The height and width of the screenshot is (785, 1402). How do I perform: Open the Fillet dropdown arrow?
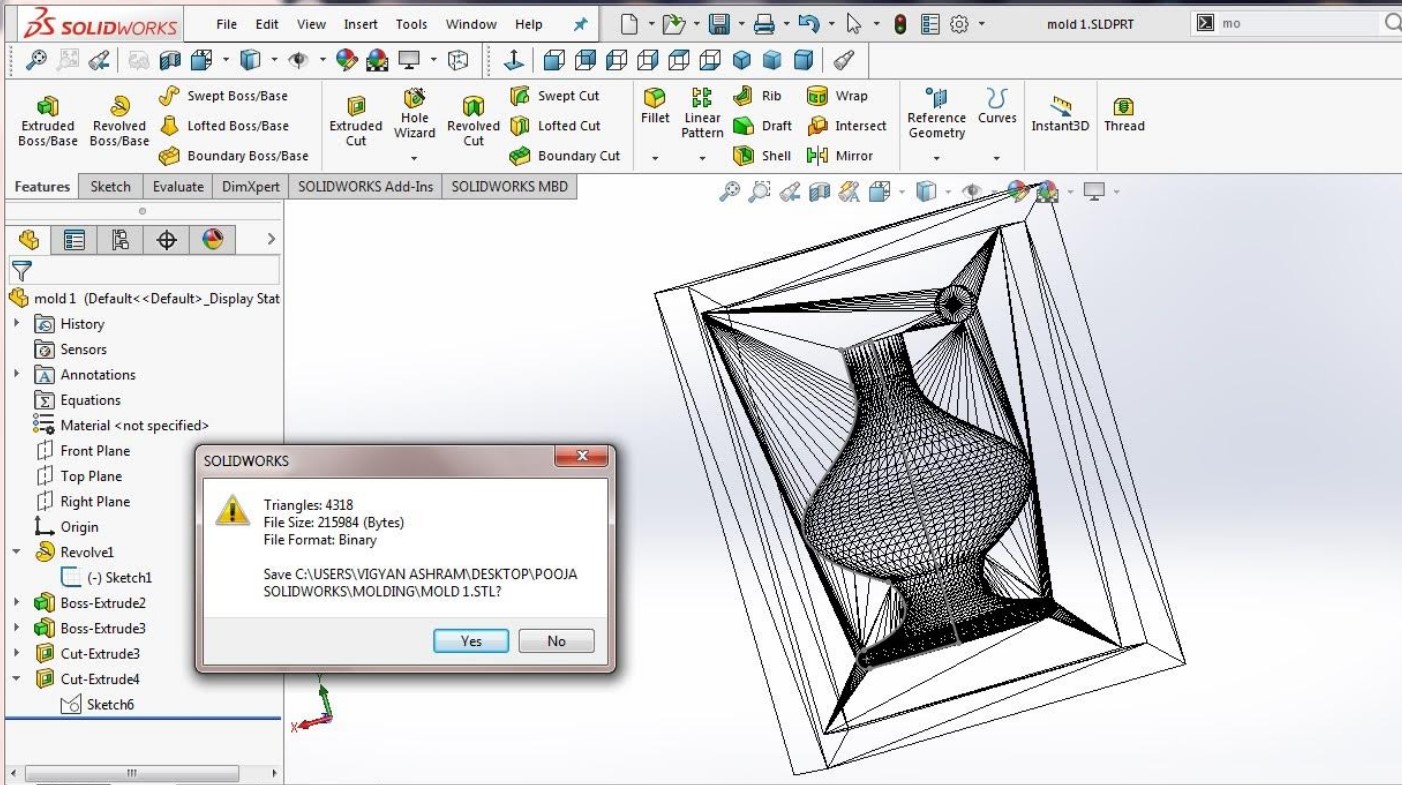[x=655, y=158]
